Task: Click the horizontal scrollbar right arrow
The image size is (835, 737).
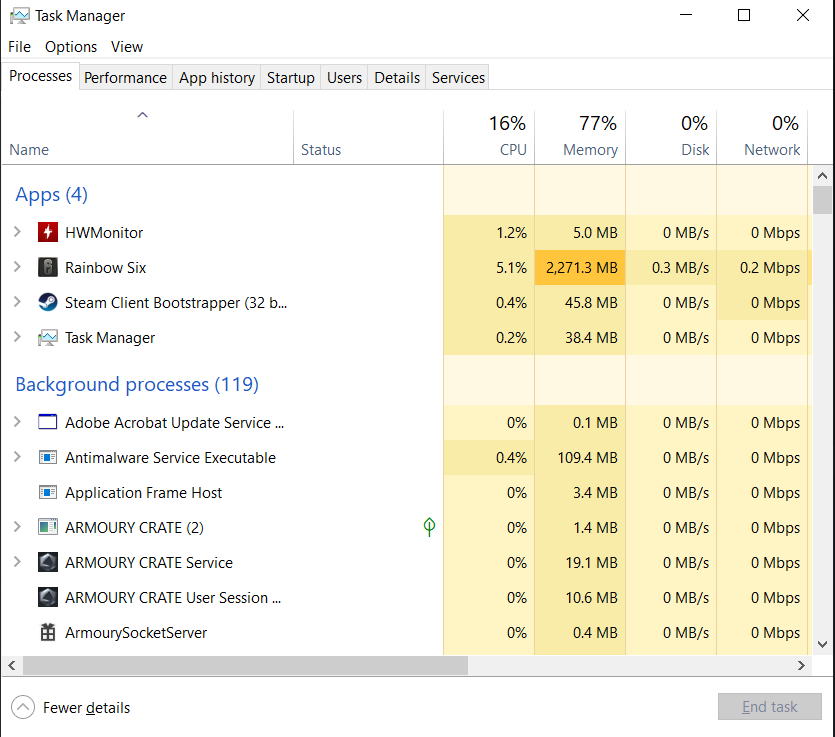Action: coord(801,665)
